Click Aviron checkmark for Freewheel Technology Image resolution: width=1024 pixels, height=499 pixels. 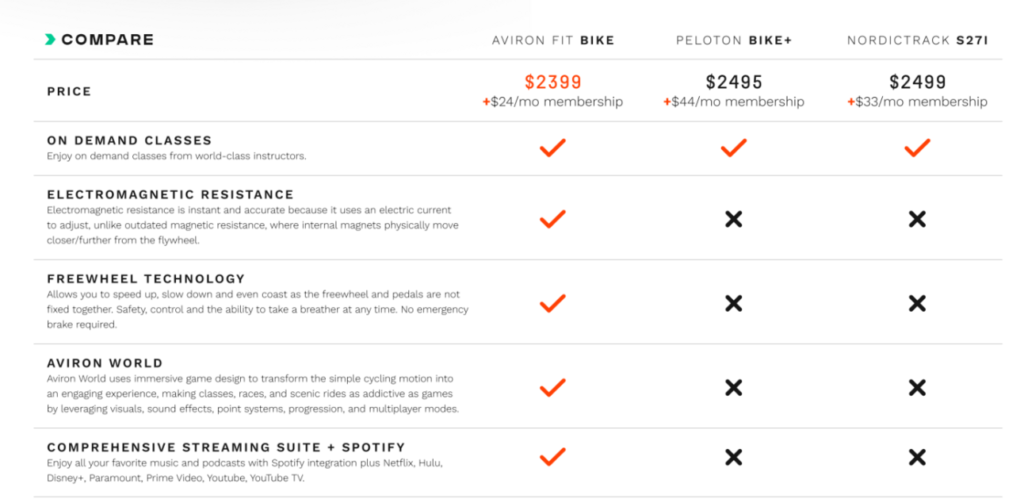[552, 302]
